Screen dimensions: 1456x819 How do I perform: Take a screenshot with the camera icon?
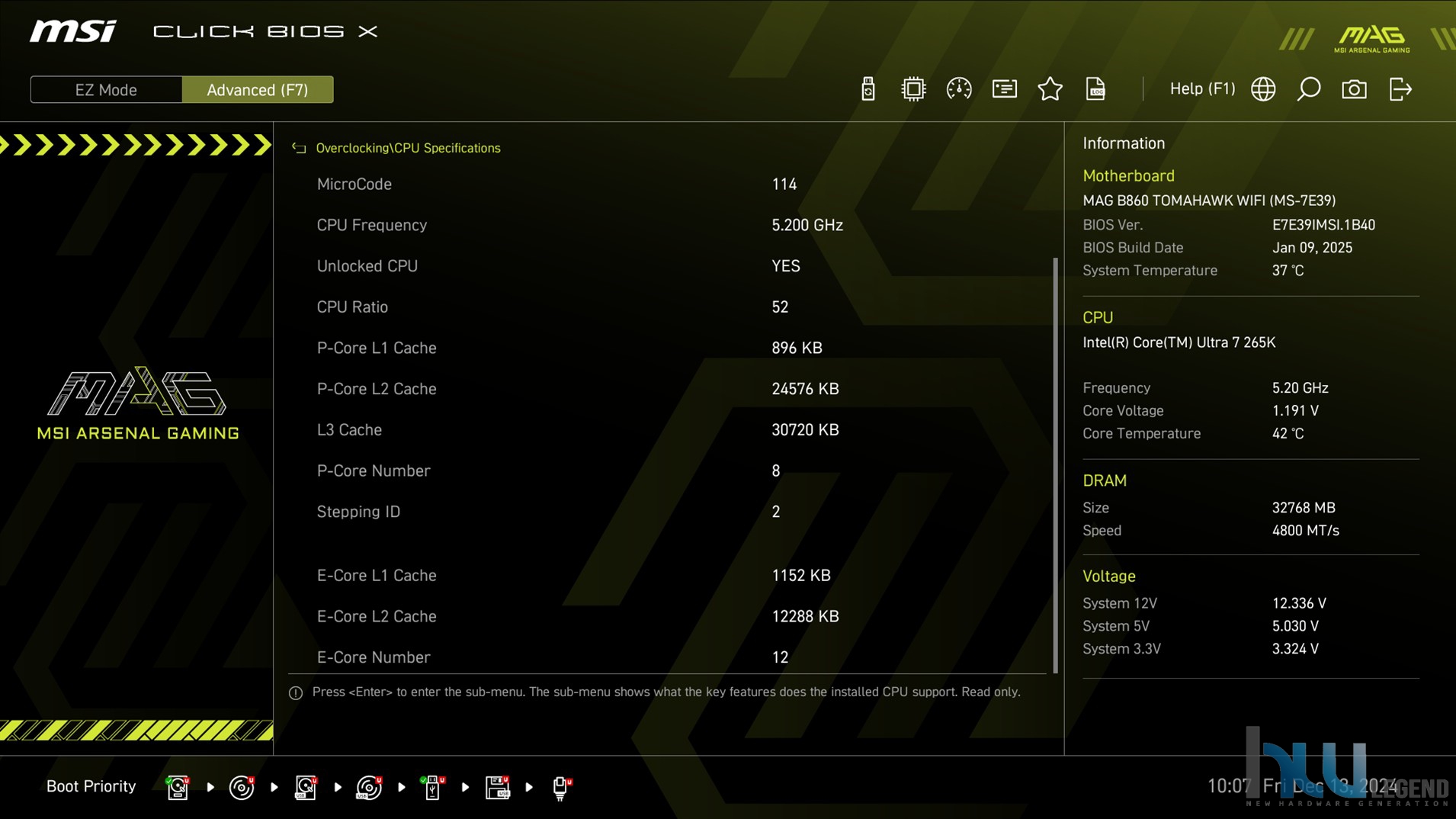tap(1354, 89)
